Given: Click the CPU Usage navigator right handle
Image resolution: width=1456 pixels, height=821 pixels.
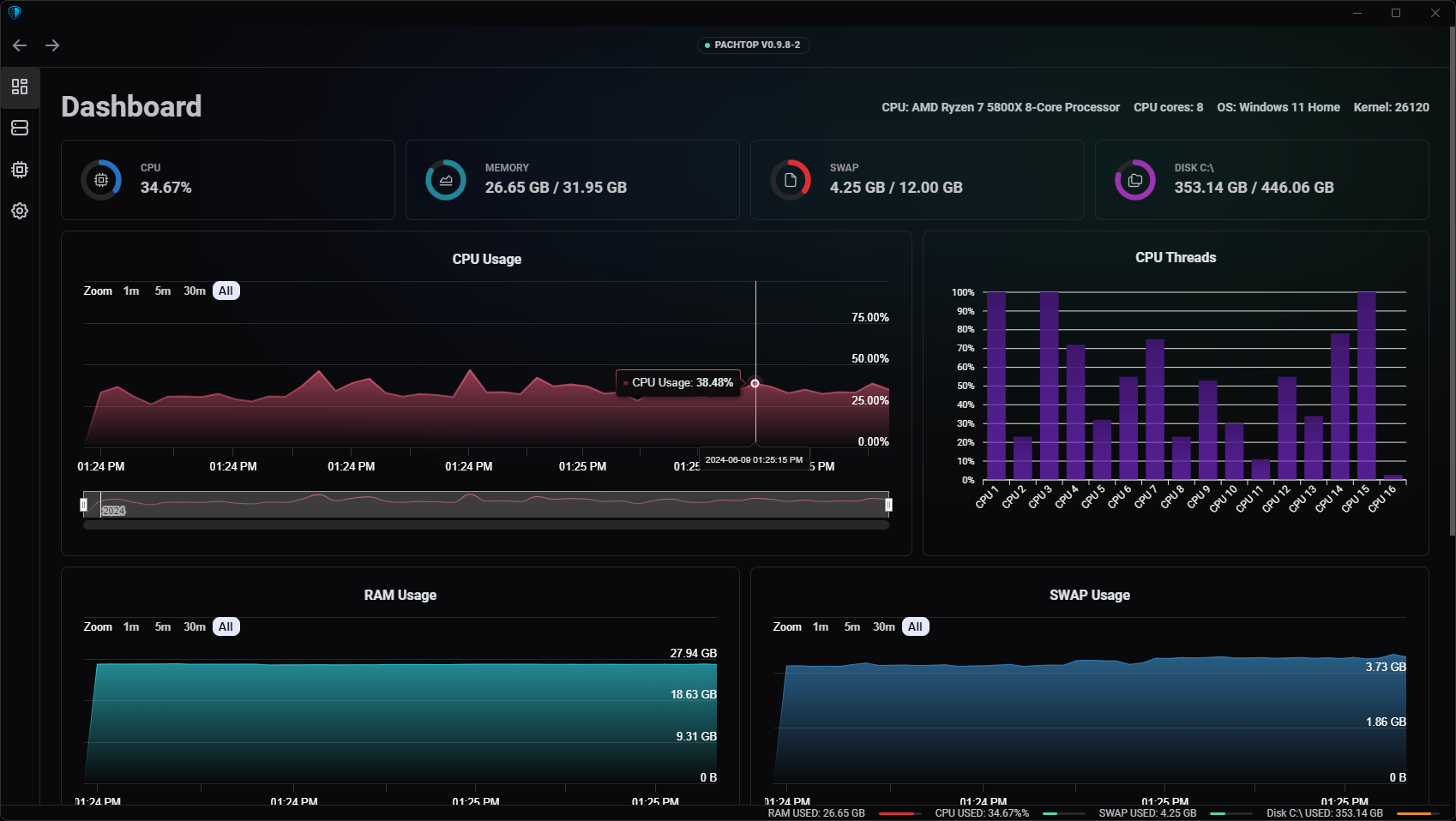Looking at the screenshot, I should pyautogui.click(x=888, y=505).
